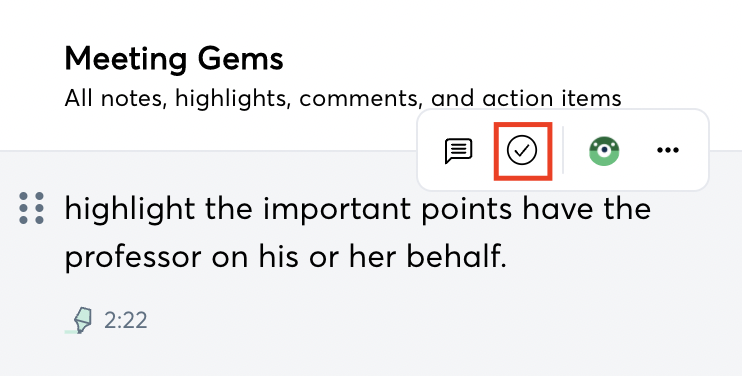Jump to the 2:22 timestamp
Screen dimensions: 742x376
(125, 320)
